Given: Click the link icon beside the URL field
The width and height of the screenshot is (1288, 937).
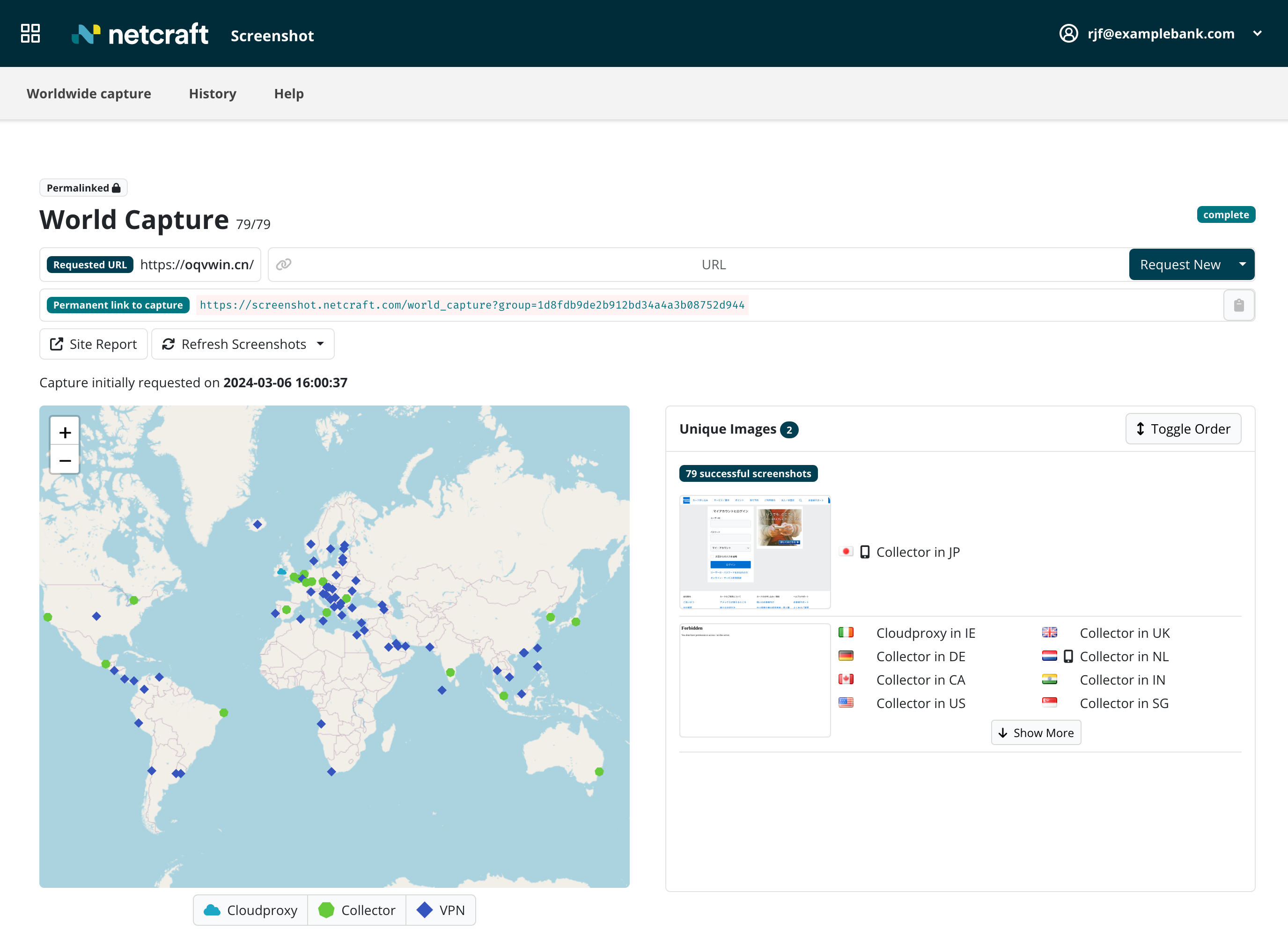Looking at the screenshot, I should (284, 264).
